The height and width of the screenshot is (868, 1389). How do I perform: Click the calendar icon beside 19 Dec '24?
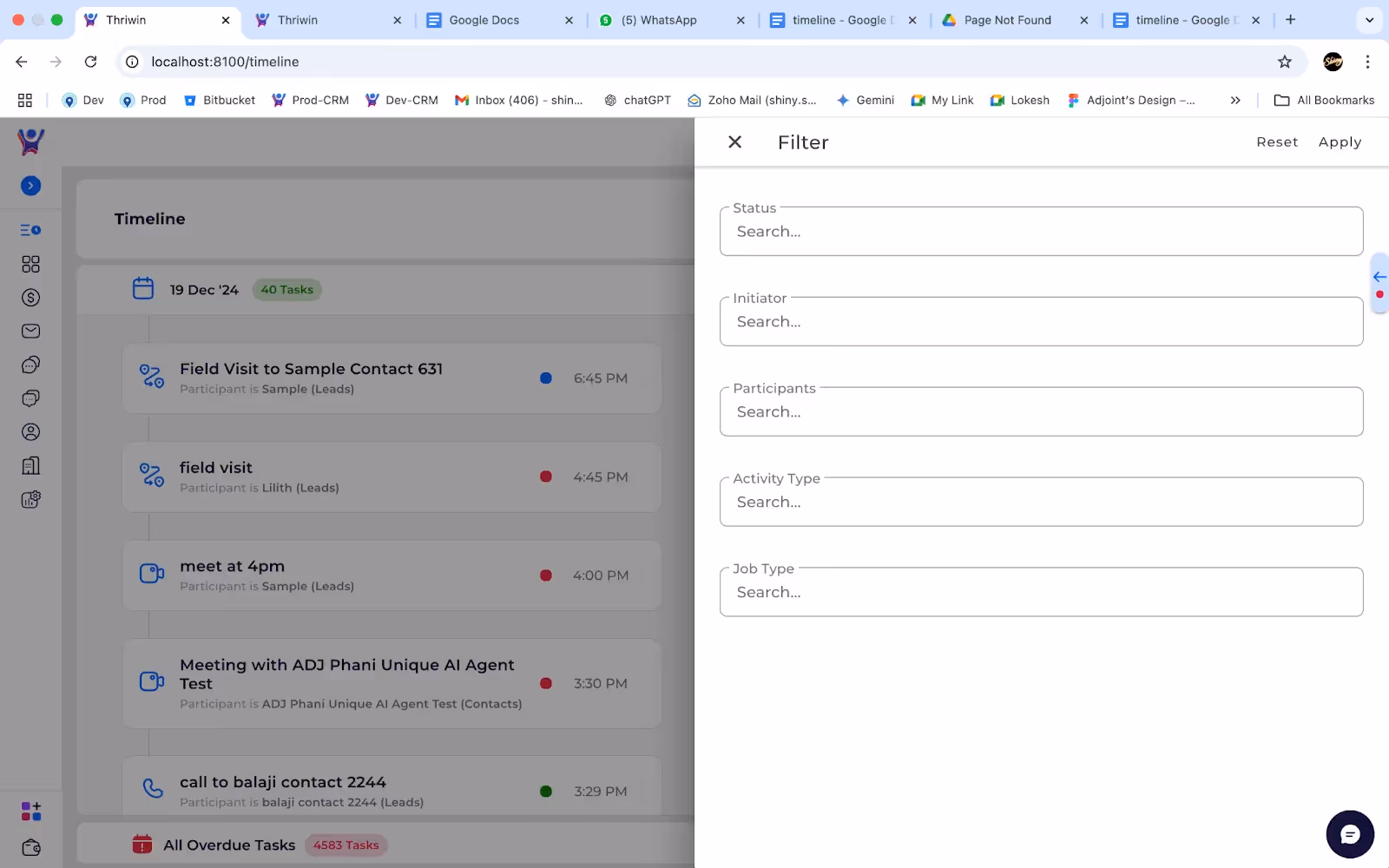pyautogui.click(x=143, y=288)
